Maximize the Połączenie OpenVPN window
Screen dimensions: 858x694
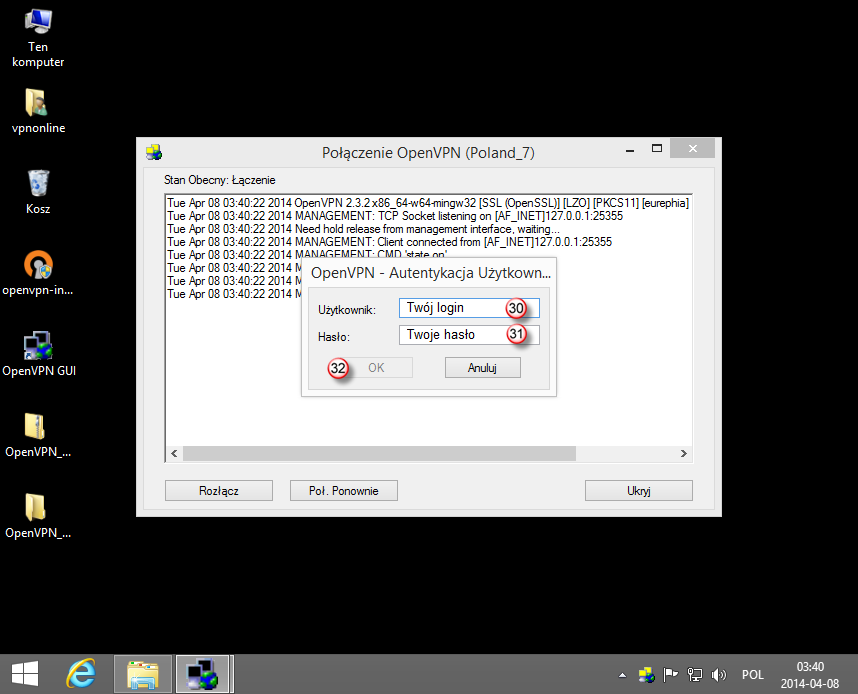(x=657, y=149)
